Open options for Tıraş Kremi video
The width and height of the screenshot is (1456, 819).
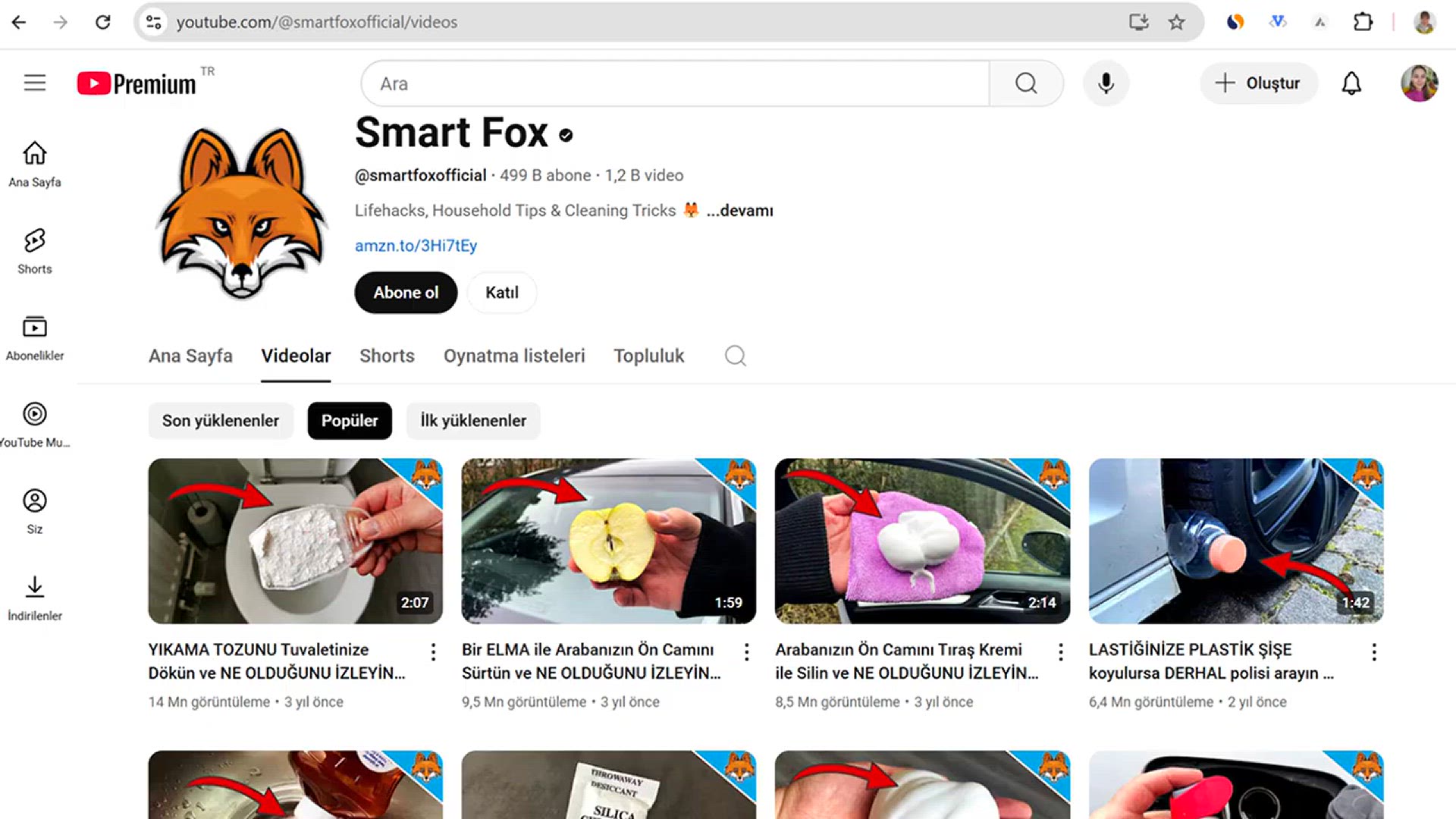(1060, 652)
